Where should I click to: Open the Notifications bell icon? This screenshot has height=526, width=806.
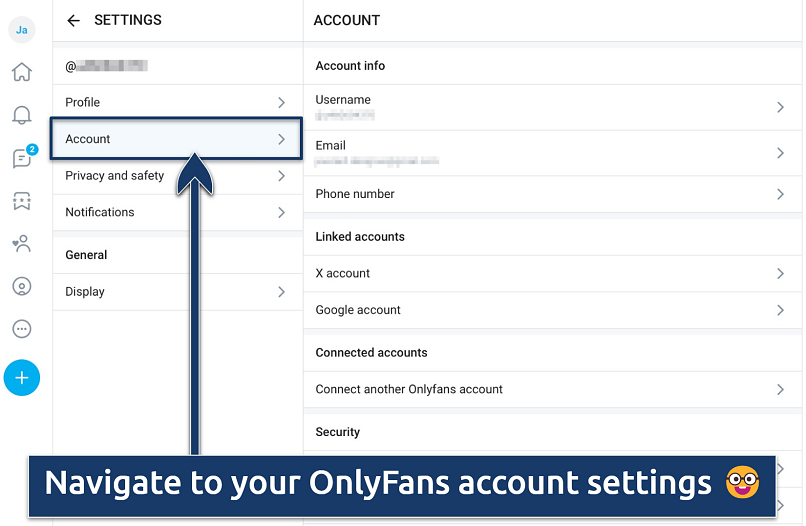[21, 115]
